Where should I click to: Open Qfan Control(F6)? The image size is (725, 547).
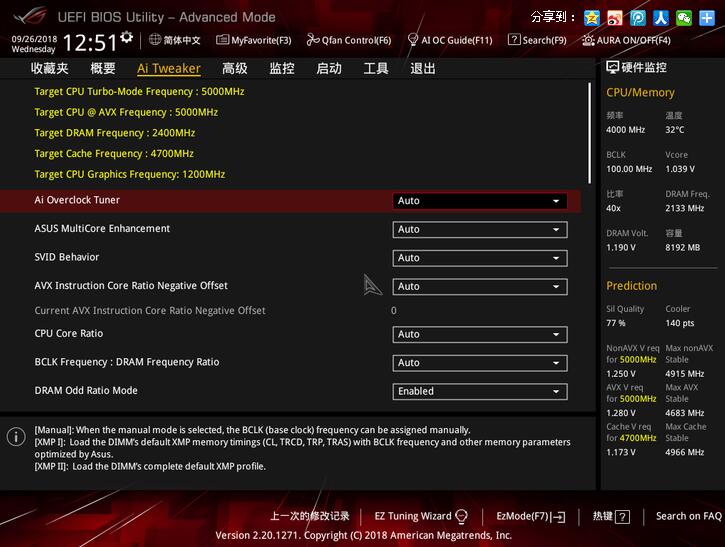[349, 40]
